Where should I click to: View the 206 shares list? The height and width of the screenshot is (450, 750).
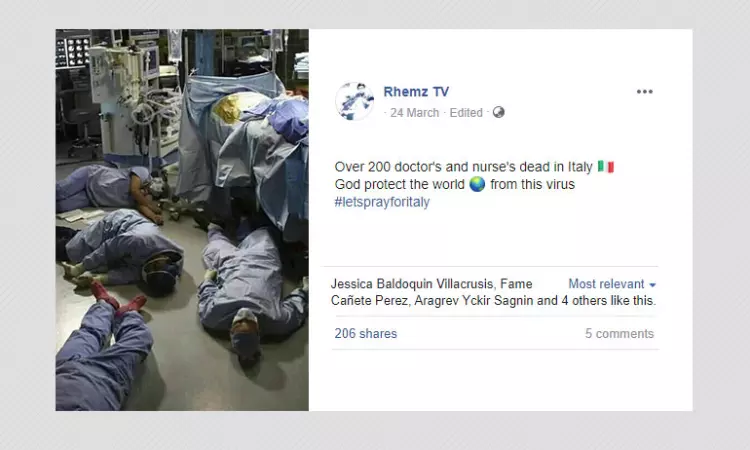366,334
